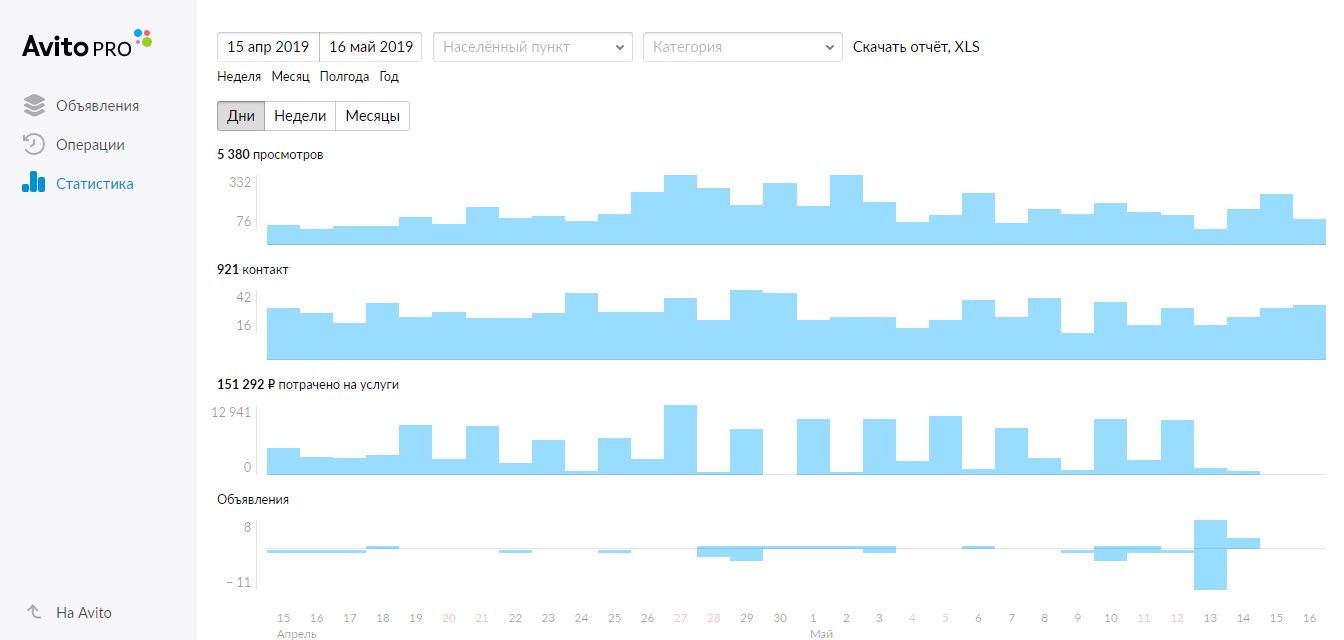The width and height of the screenshot is (1344, 640).
Task: Open Операции in the sidebar
Action: [x=90, y=145]
